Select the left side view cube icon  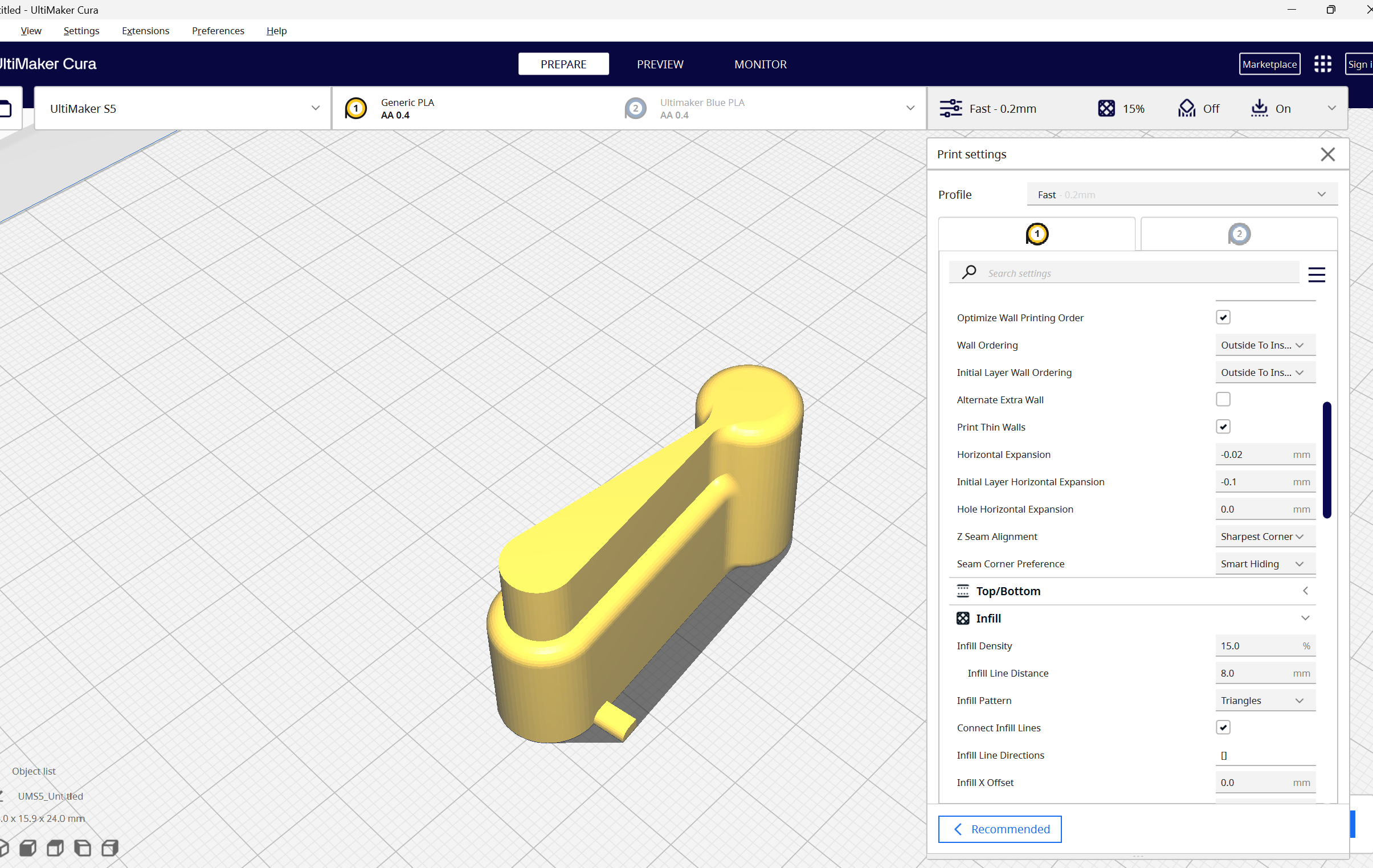click(82, 848)
